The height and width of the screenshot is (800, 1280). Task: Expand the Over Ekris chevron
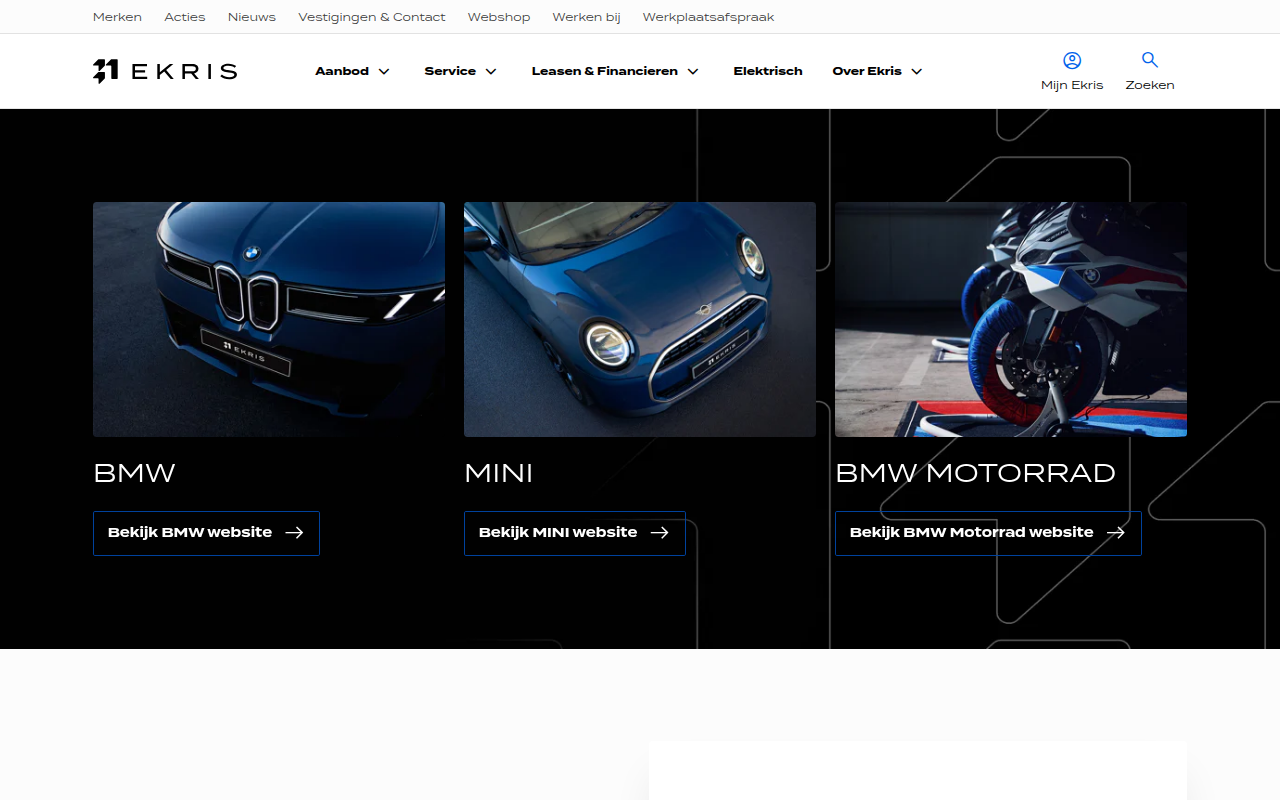[917, 72]
